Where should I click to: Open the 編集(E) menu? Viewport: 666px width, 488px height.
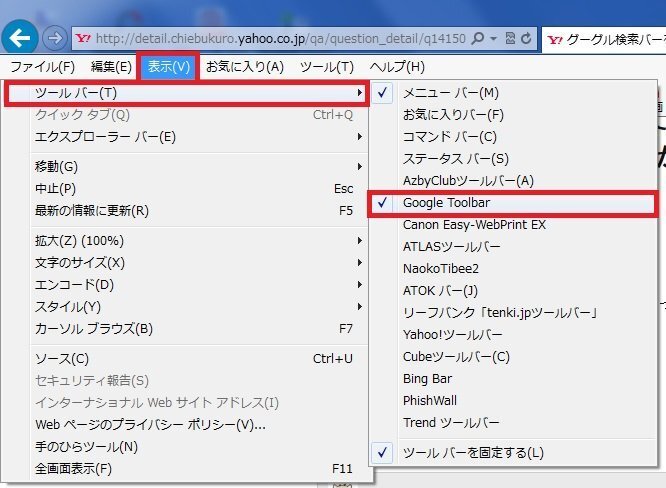tap(111, 67)
